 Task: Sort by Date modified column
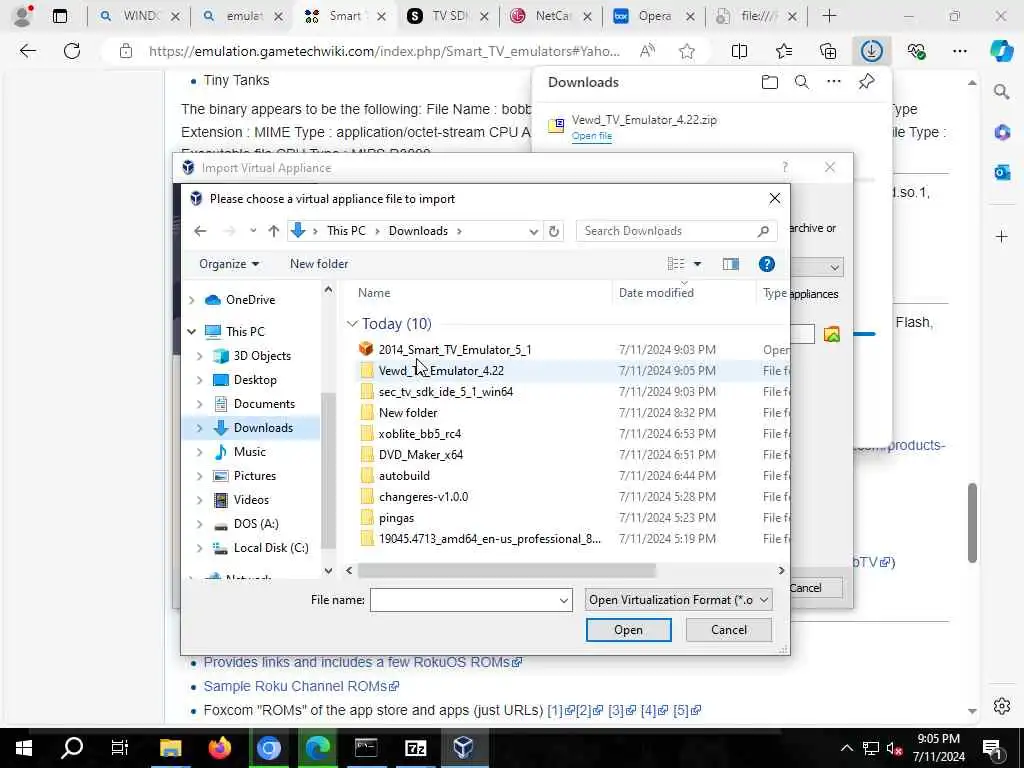point(656,293)
